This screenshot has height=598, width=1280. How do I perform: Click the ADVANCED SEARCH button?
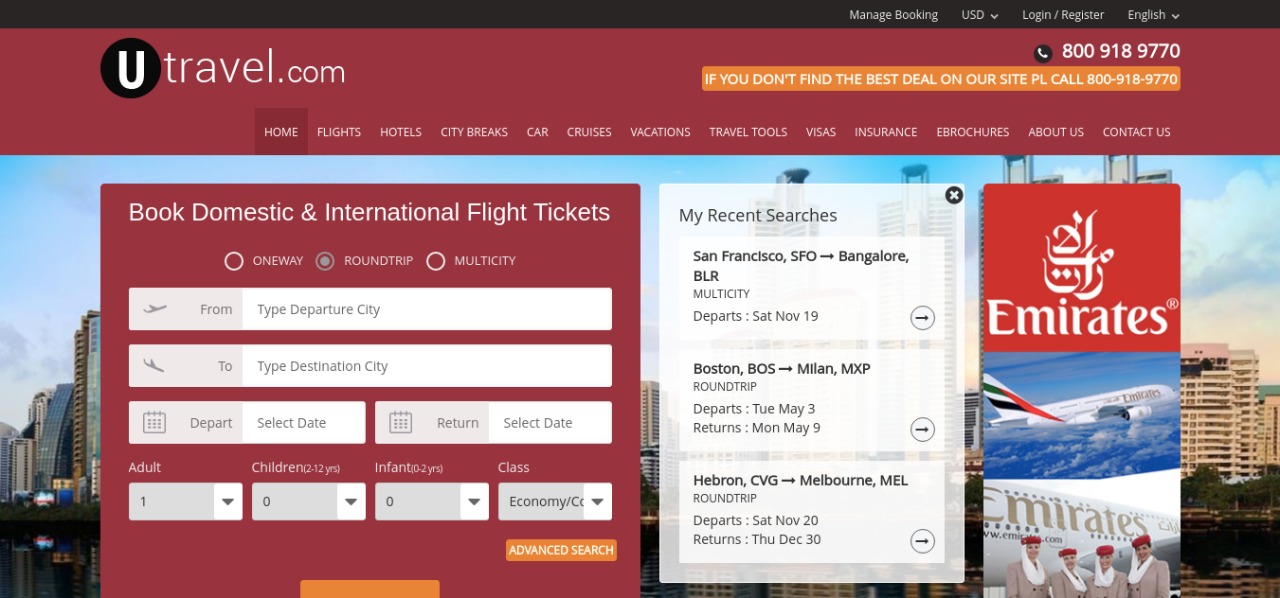pos(561,550)
